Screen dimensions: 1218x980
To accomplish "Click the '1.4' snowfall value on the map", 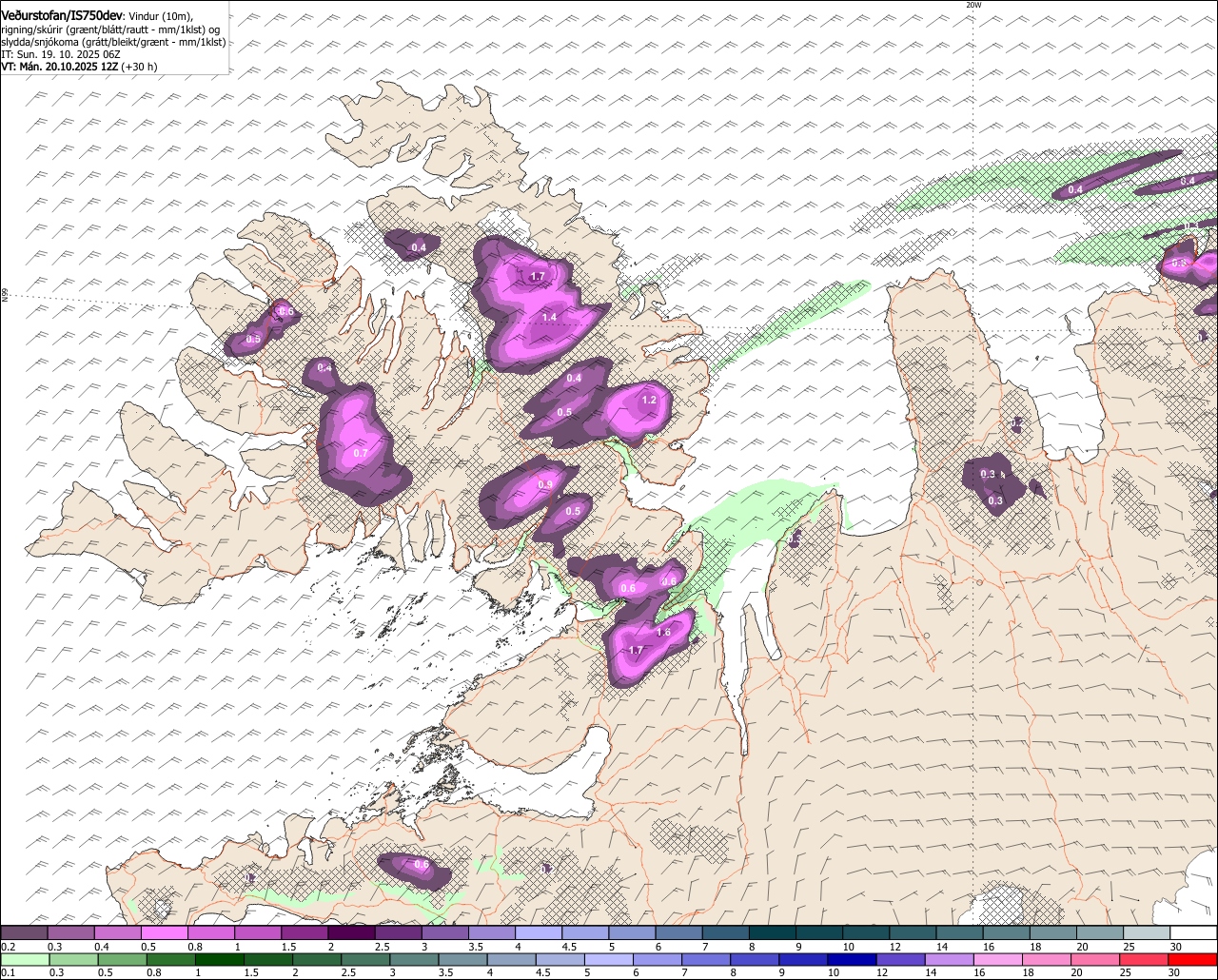I will click(x=549, y=318).
